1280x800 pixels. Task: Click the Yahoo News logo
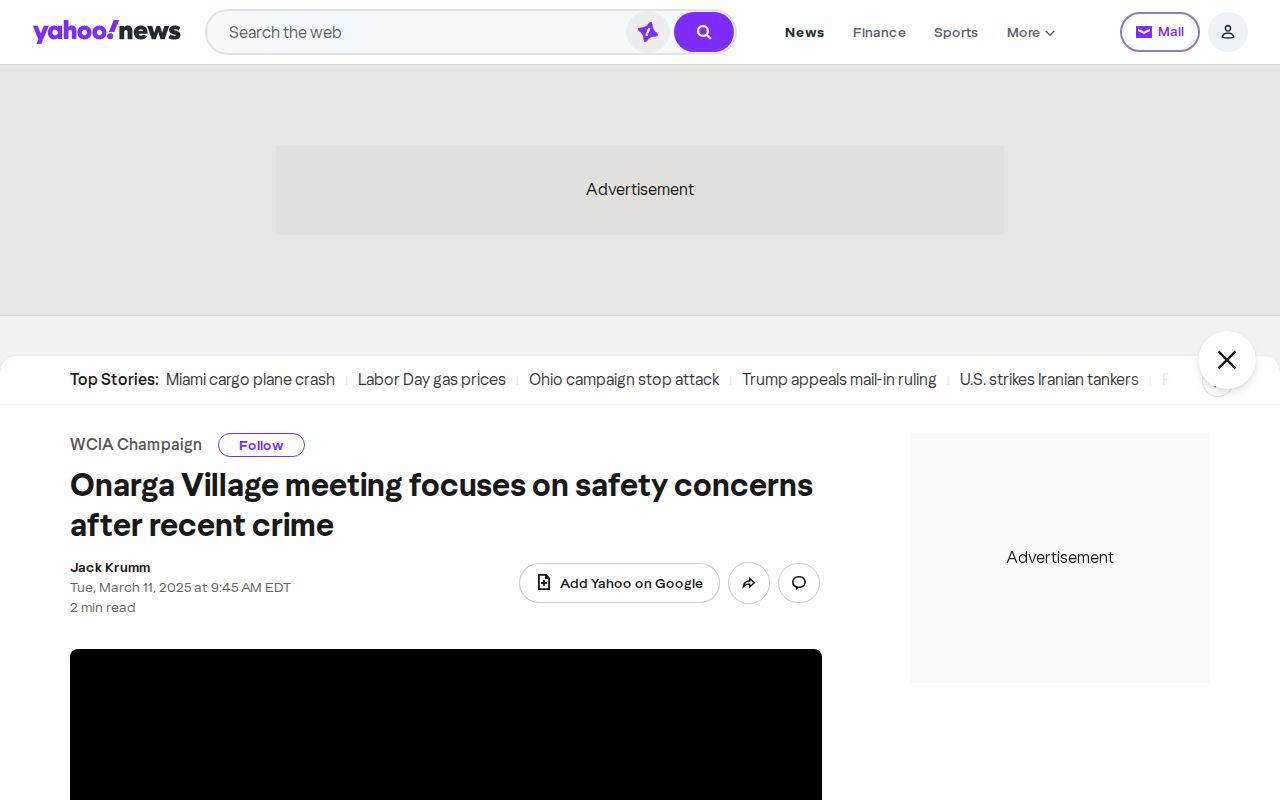point(106,32)
